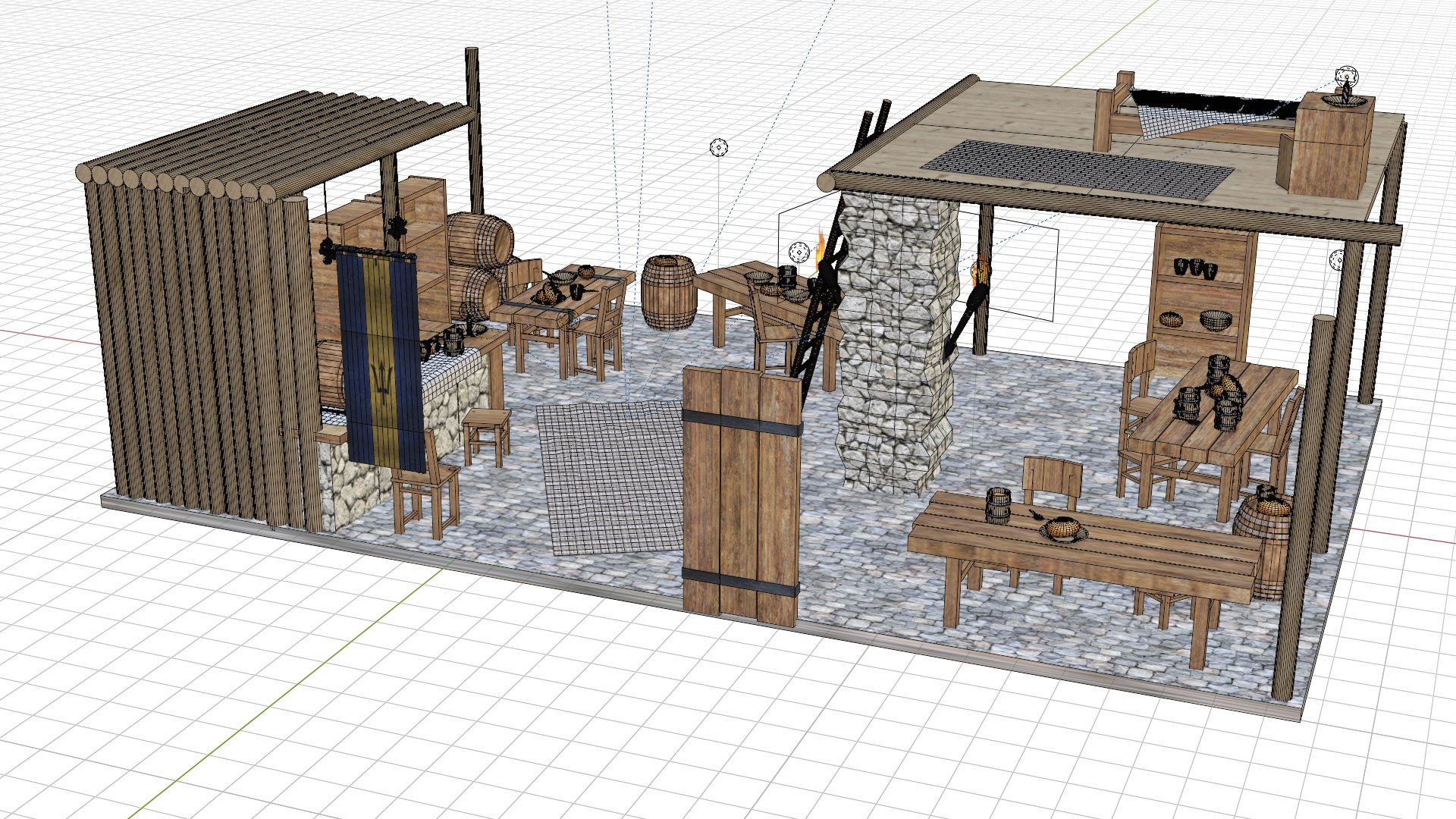Select the wireframe grid mesh on the floor

pyautogui.click(x=610, y=478)
